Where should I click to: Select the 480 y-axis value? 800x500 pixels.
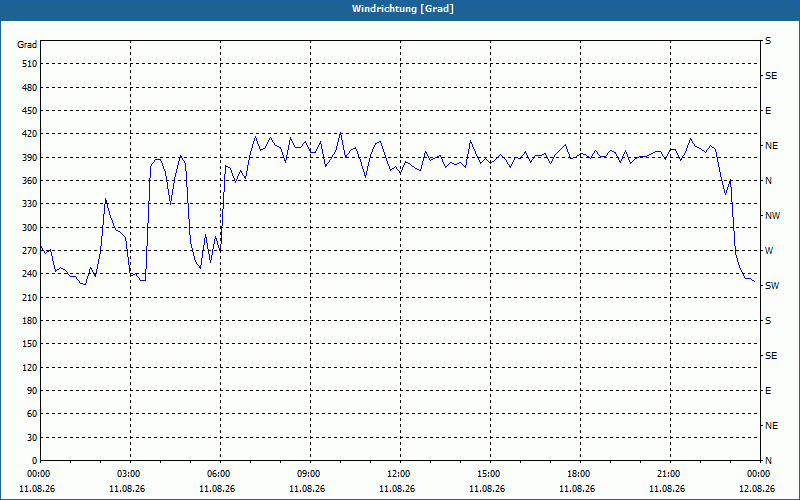pyautogui.click(x=30, y=88)
